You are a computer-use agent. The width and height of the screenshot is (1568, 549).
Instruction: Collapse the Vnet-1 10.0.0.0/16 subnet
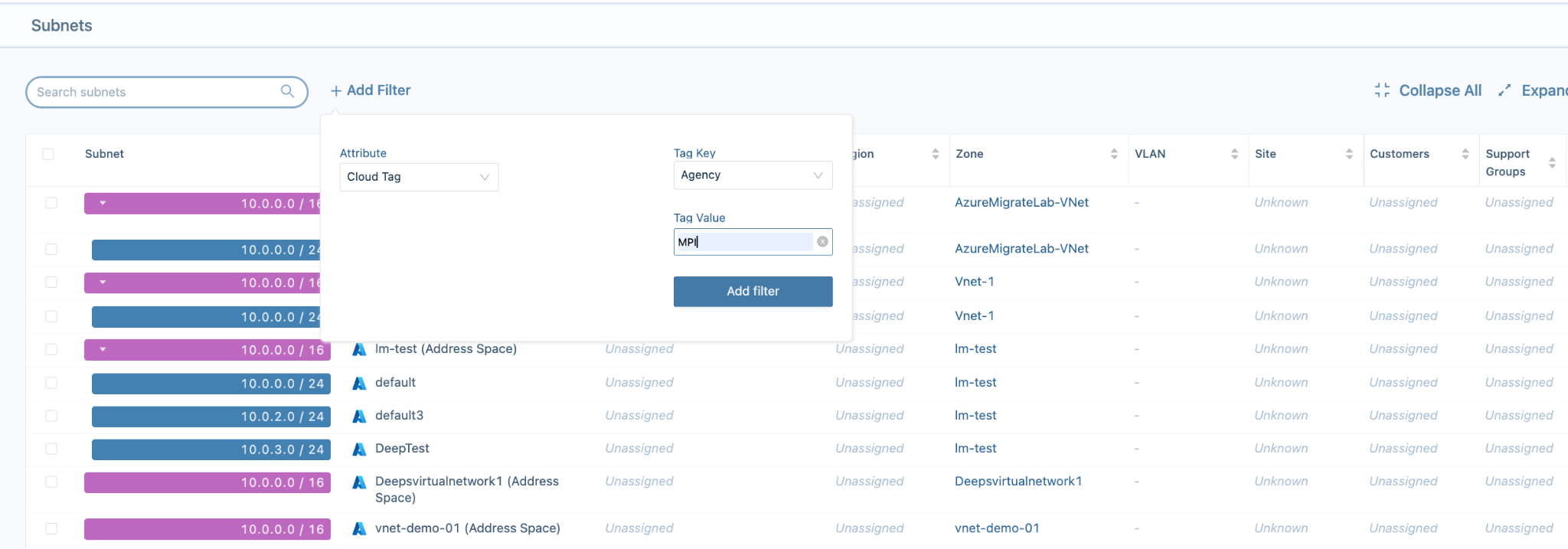click(x=103, y=282)
